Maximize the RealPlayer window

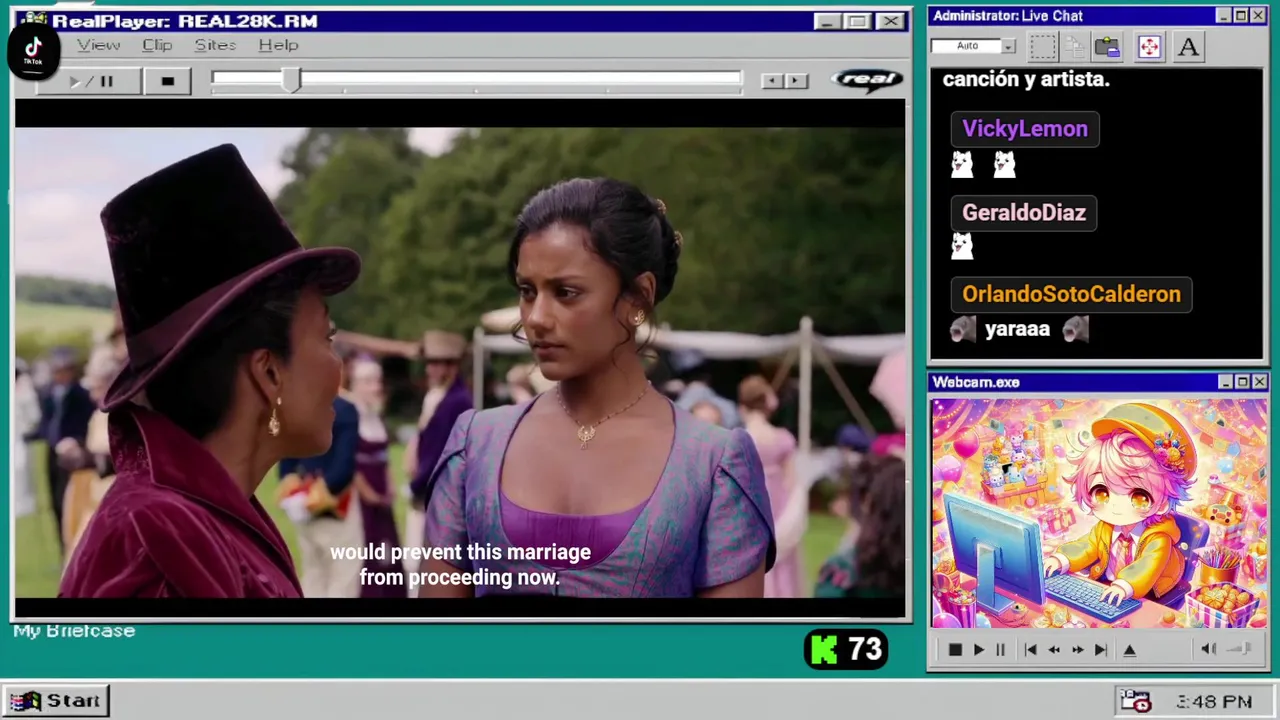(857, 21)
